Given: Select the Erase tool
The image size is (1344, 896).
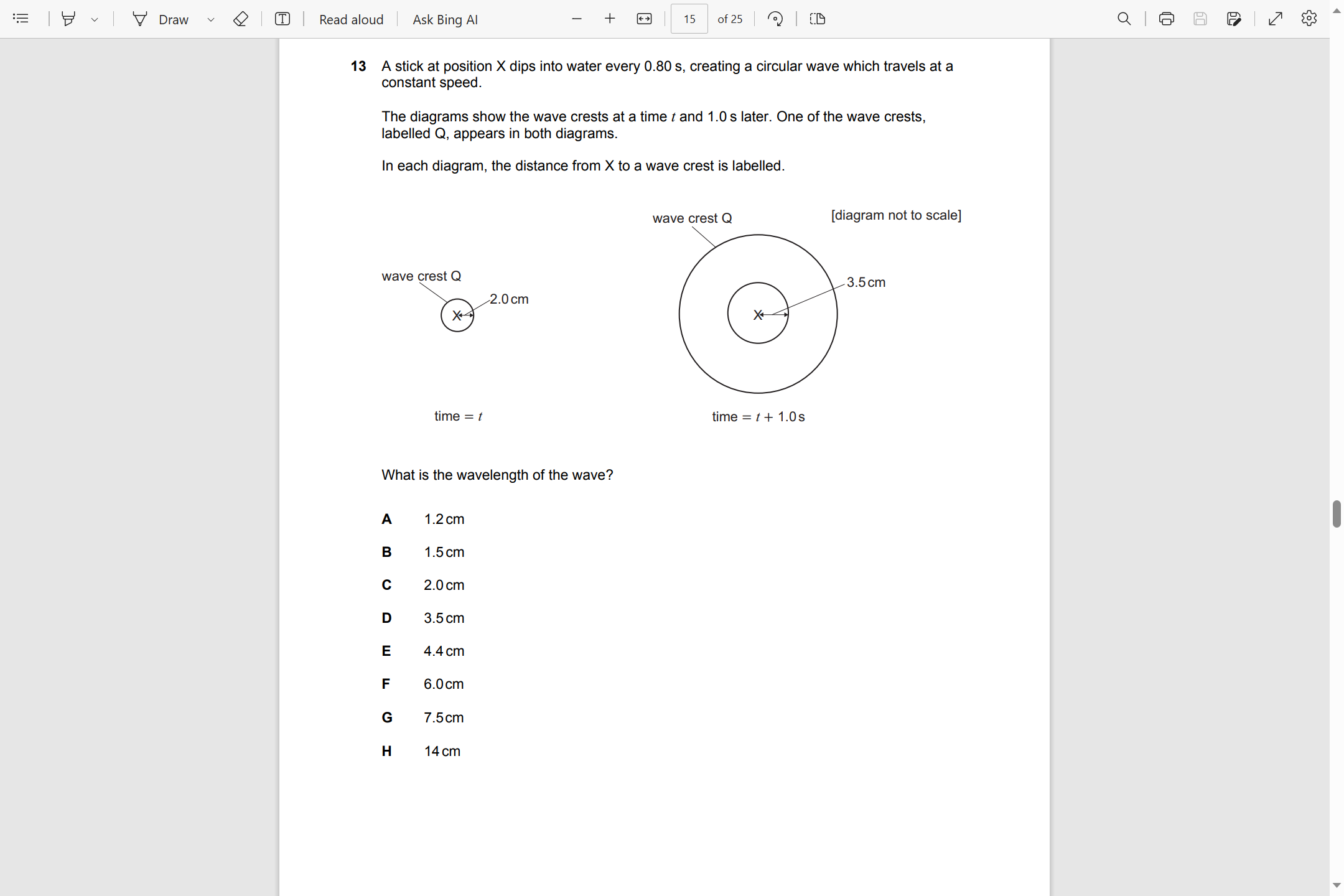Looking at the screenshot, I should point(241,19).
